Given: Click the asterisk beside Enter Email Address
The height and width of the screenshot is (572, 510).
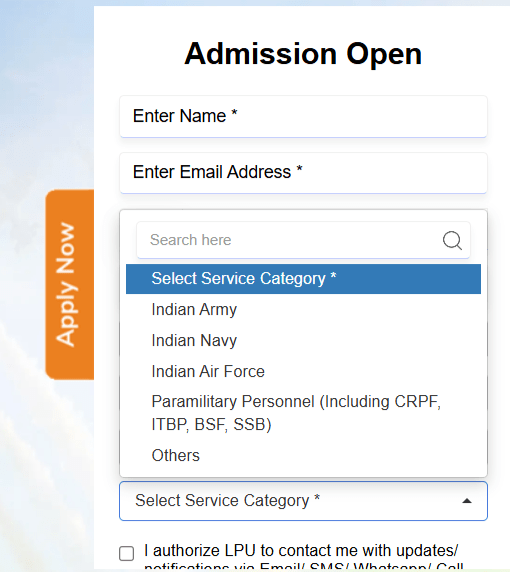Looking at the screenshot, I should coord(299,169).
